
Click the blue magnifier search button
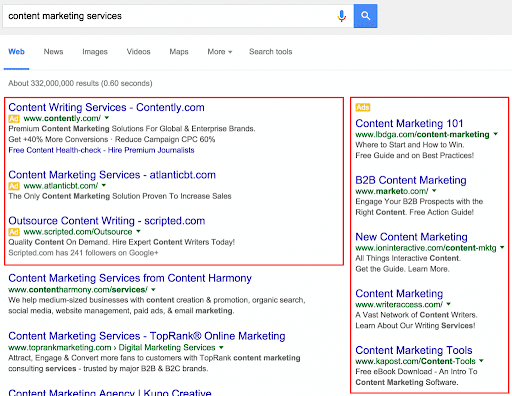(365, 16)
